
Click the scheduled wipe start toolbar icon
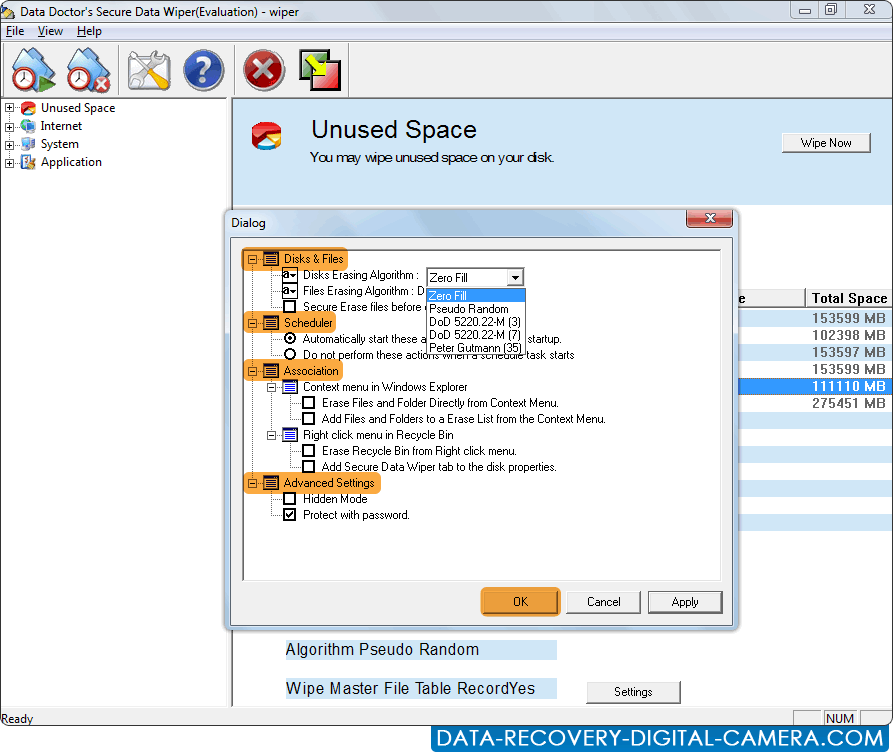pos(33,71)
